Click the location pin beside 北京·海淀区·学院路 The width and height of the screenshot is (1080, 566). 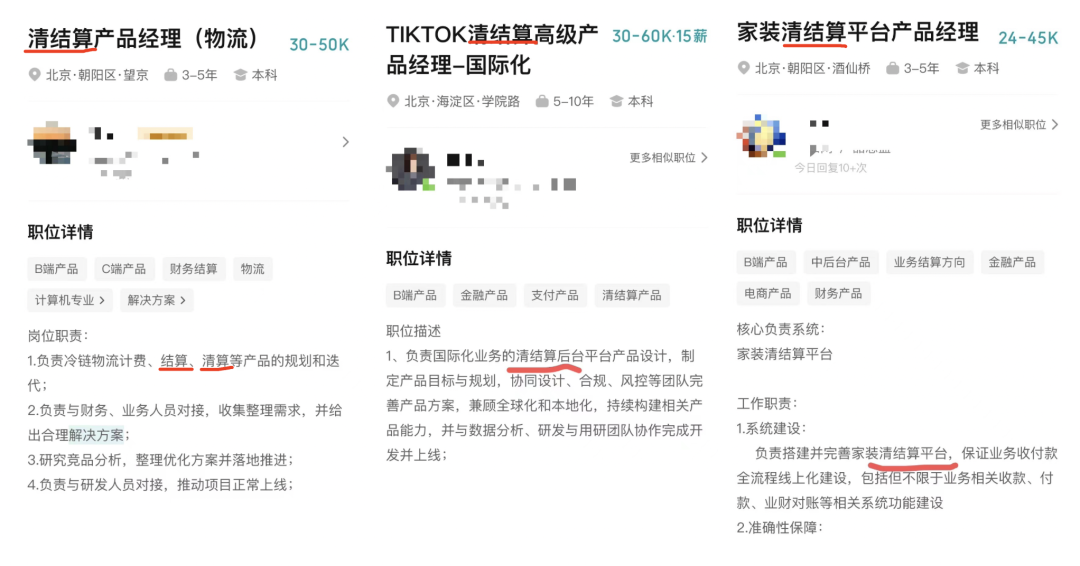[x=393, y=101]
